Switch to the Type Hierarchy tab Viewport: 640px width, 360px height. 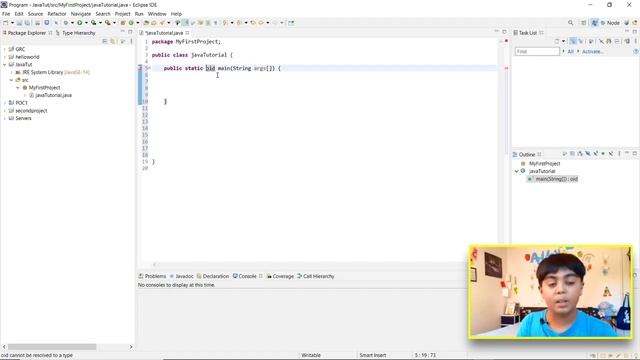(x=78, y=33)
